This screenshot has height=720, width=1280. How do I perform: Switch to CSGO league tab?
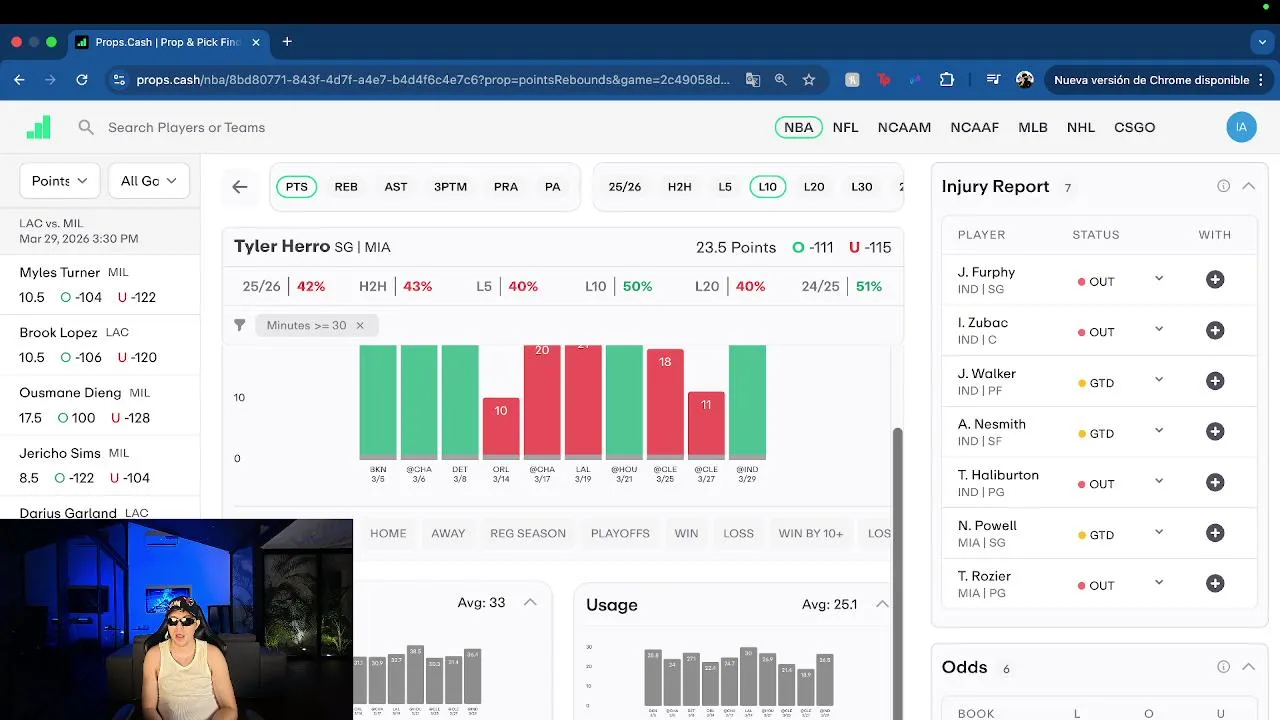[x=1134, y=127]
